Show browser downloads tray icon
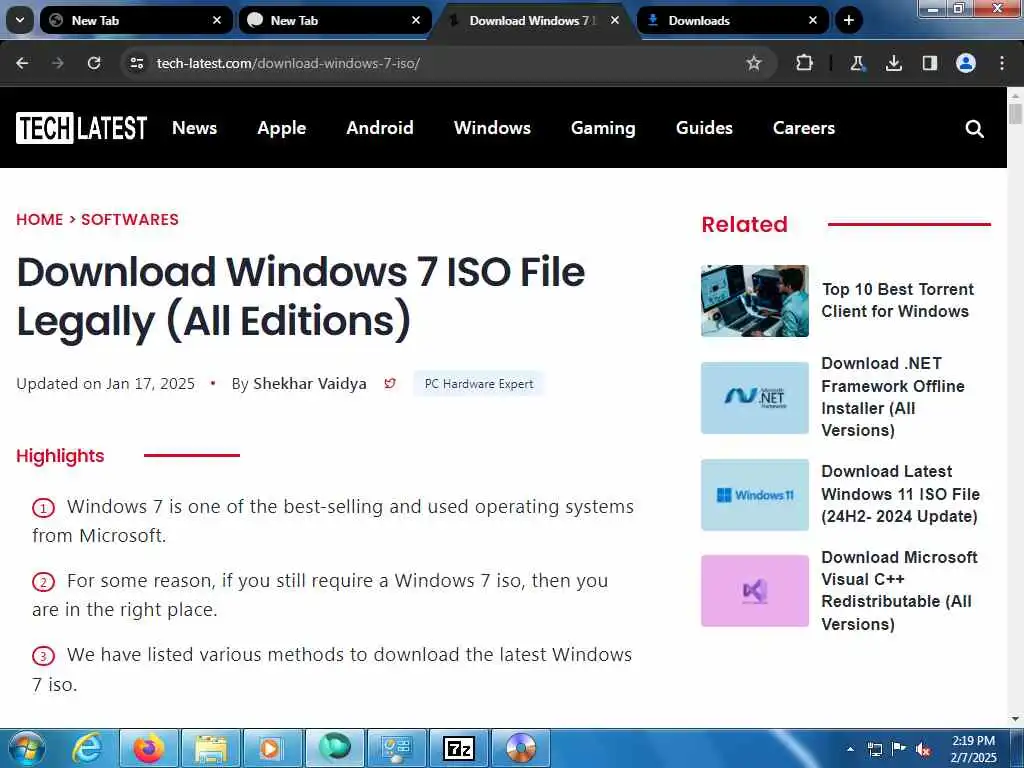The width and height of the screenshot is (1024, 768). click(x=894, y=63)
